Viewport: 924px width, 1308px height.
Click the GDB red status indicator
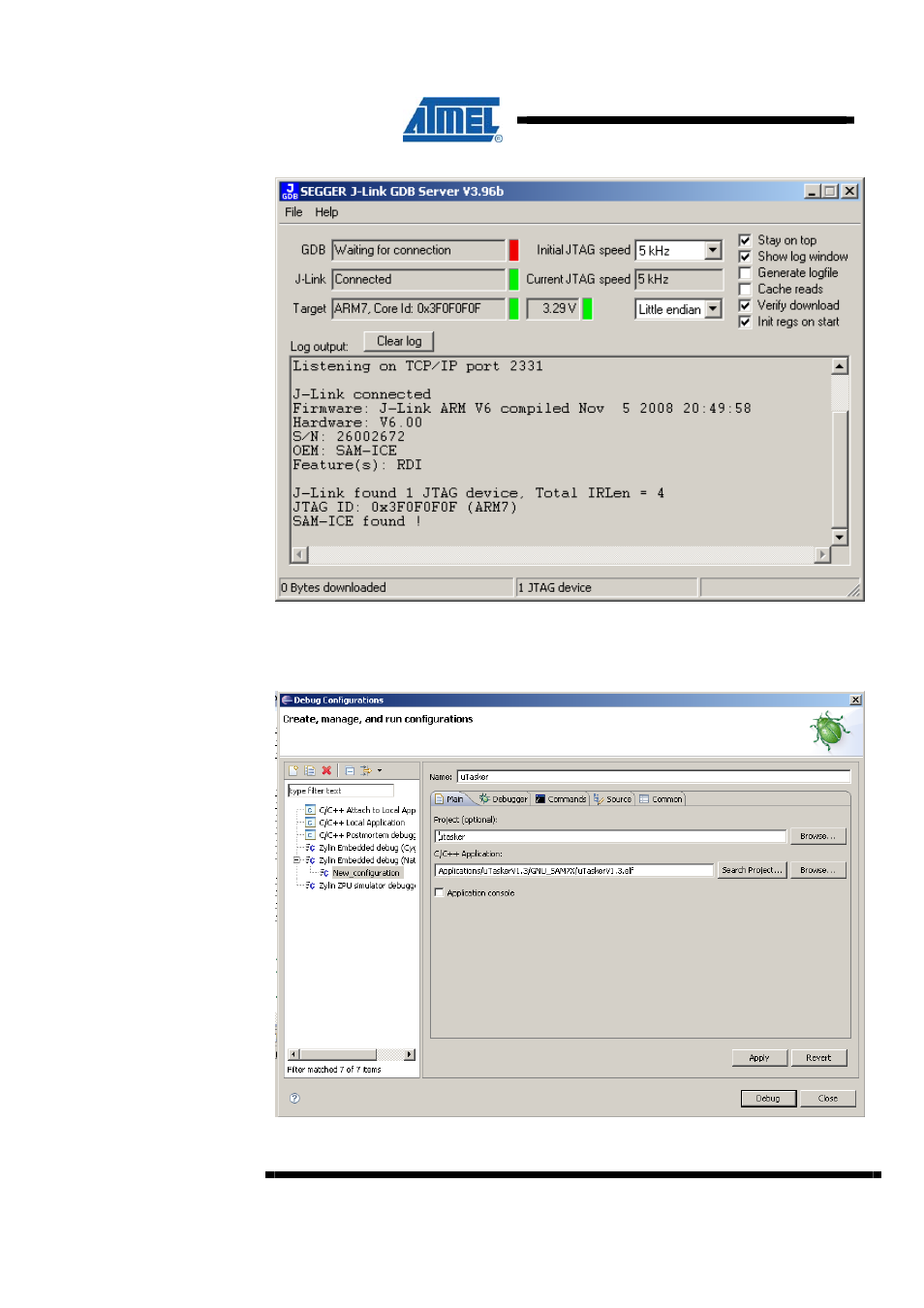[513, 250]
